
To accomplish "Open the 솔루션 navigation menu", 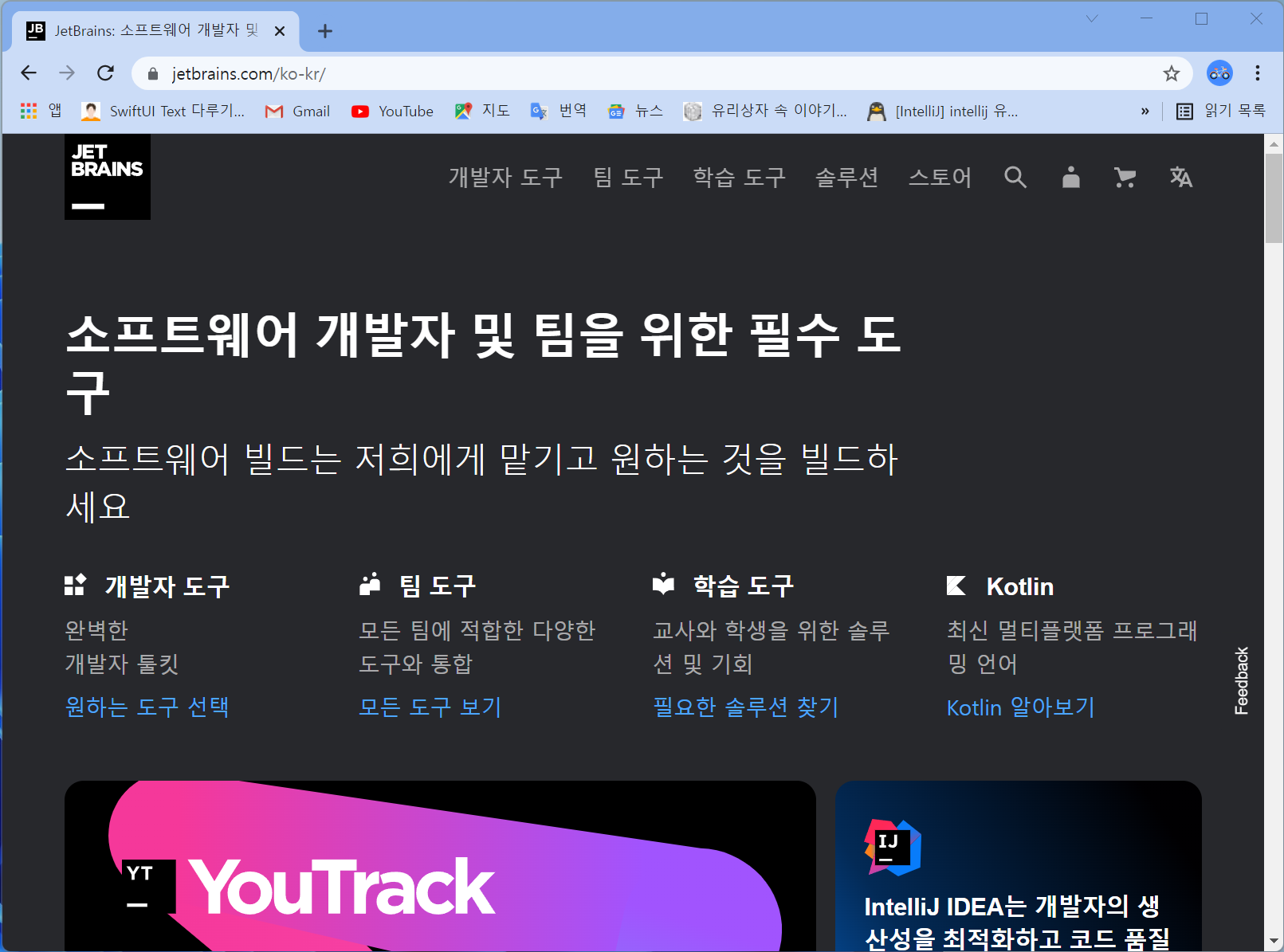I will [846, 177].
